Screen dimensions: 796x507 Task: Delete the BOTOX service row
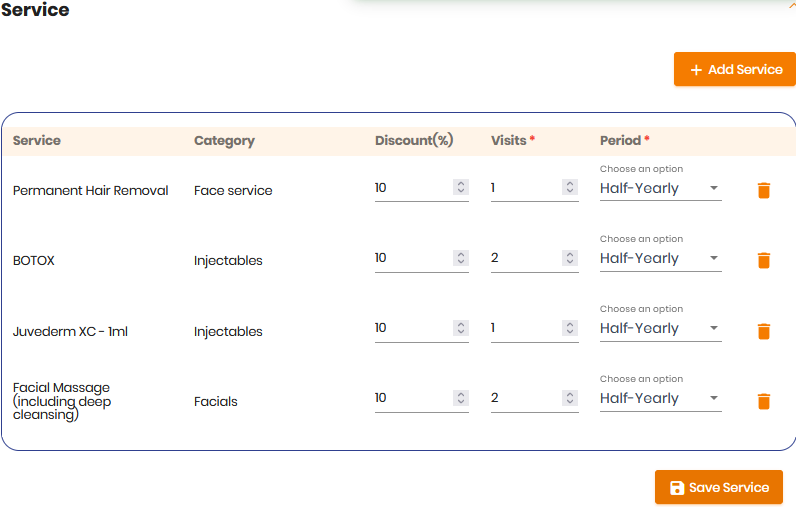coord(764,260)
